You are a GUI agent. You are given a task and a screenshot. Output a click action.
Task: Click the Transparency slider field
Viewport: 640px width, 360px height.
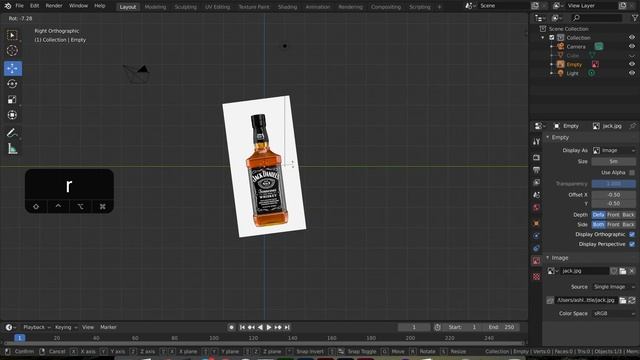(613, 184)
